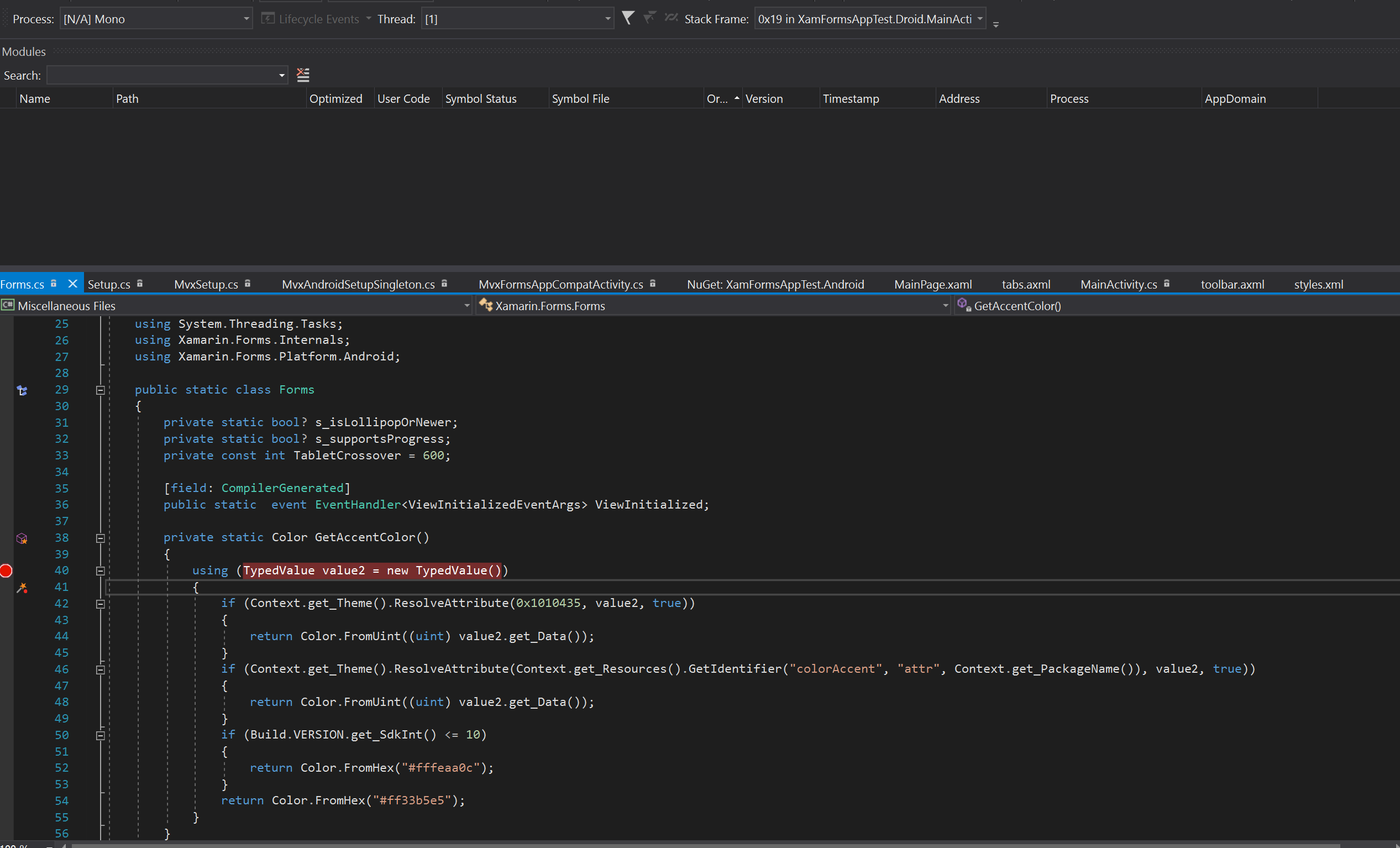Click the "#ff33b5e5" string on line 54

pyautogui.click(x=412, y=800)
